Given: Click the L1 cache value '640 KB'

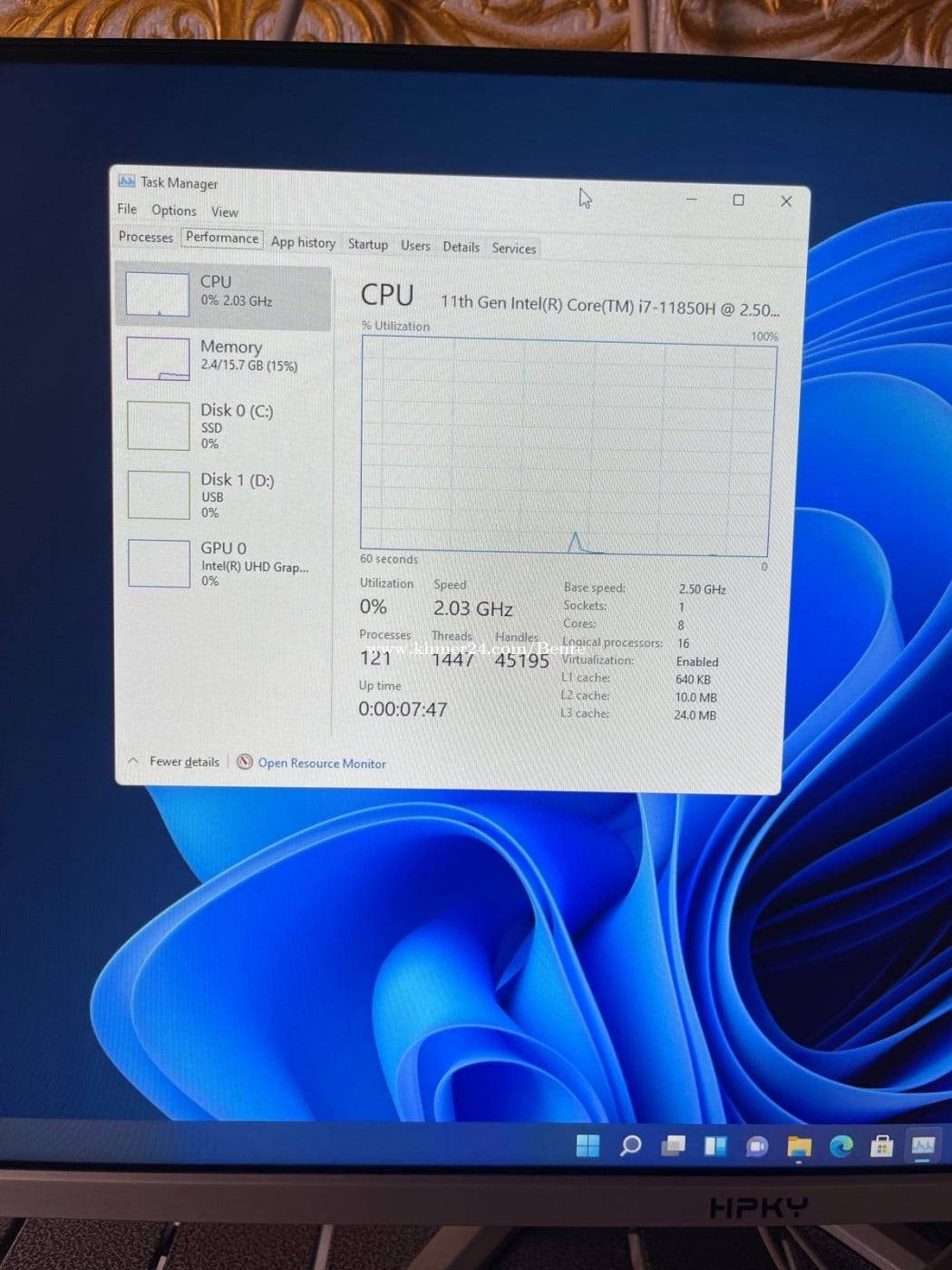Looking at the screenshot, I should [693, 679].
